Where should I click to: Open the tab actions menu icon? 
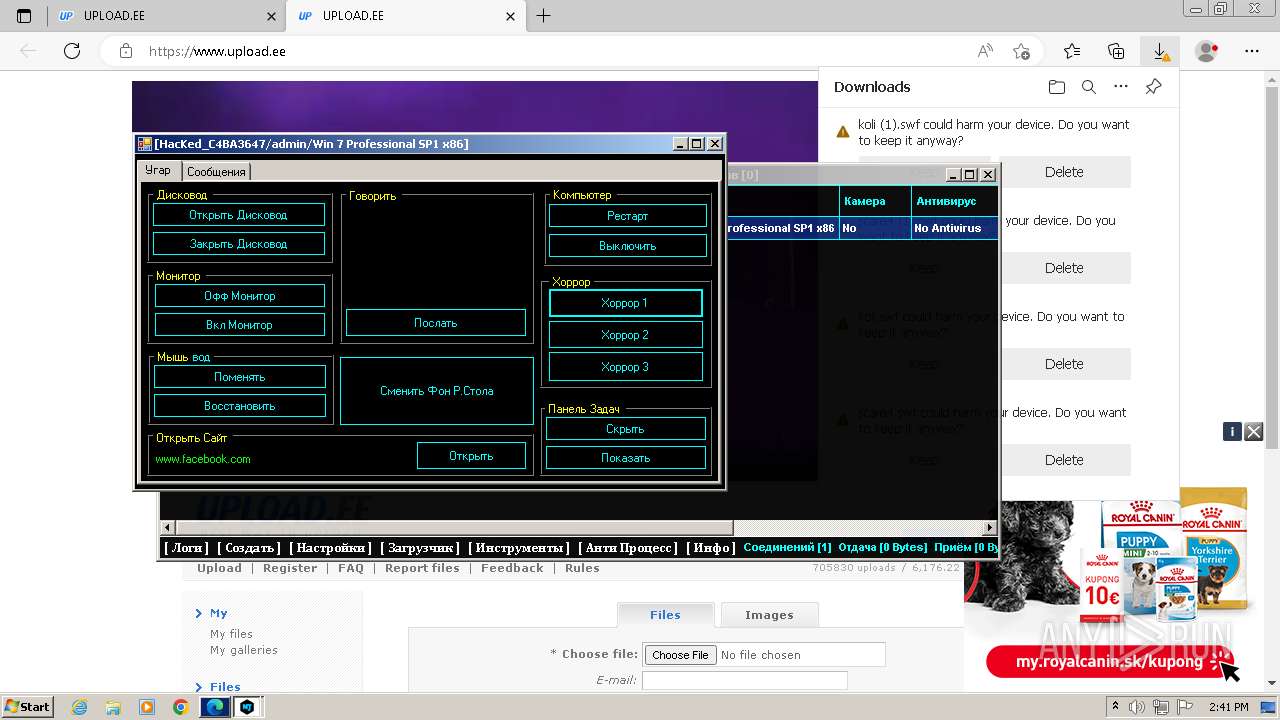pyautogui.click(x=24, y=16)
